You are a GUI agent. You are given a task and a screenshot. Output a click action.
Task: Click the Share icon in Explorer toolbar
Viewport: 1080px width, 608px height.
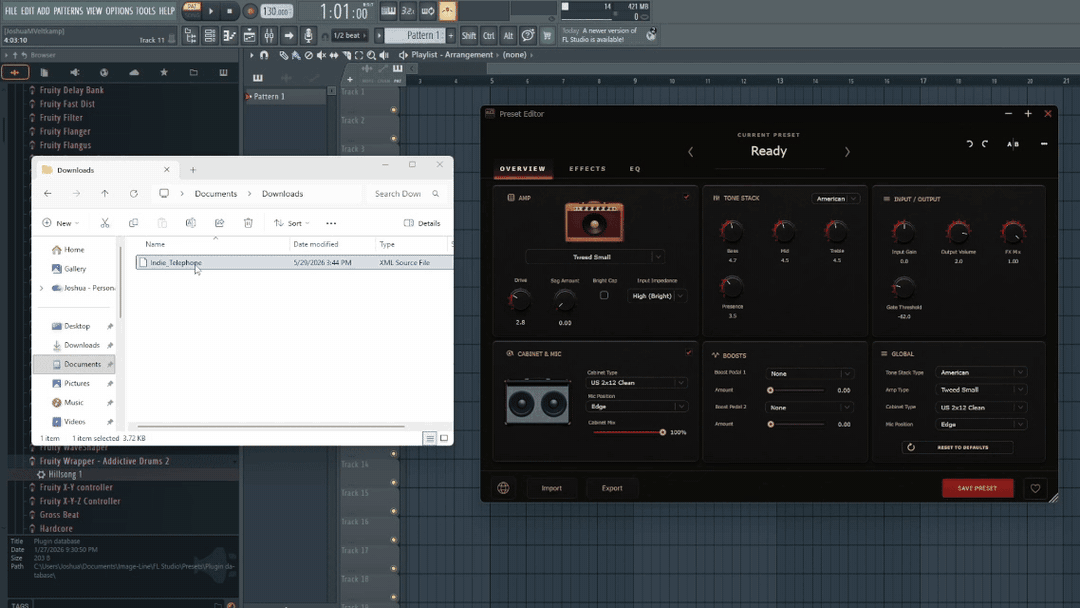(219, 223)
